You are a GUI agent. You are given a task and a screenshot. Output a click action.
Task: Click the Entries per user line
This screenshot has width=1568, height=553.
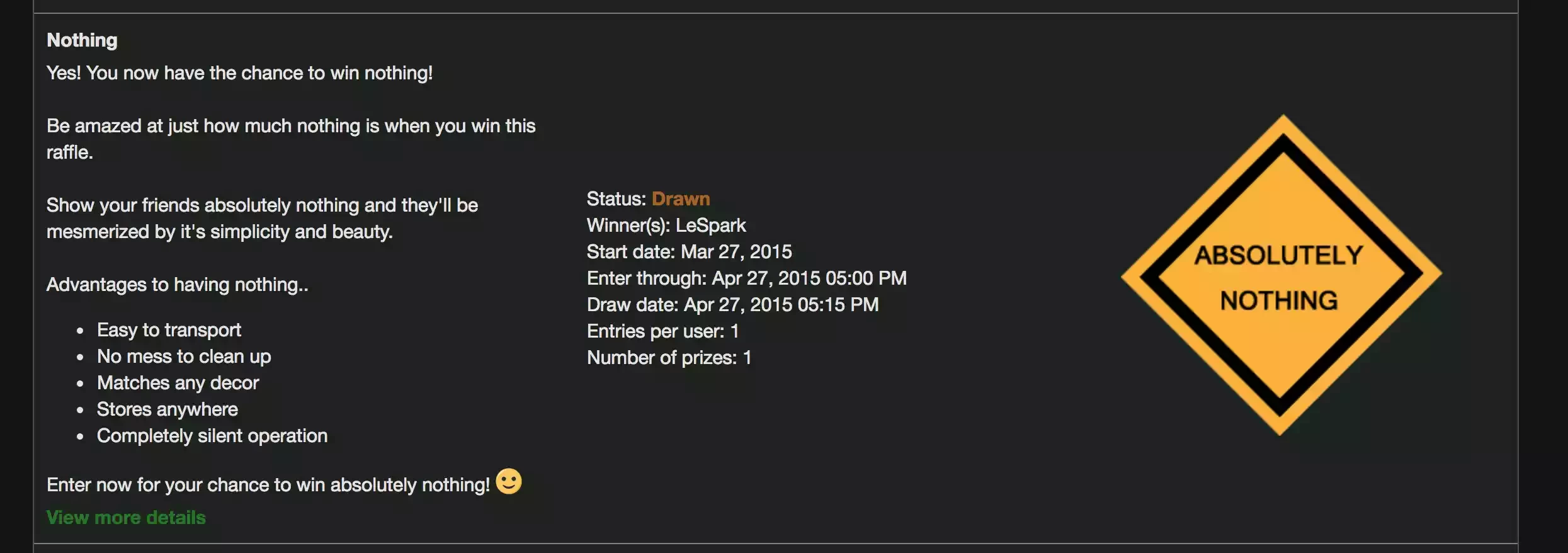point(662,331)
